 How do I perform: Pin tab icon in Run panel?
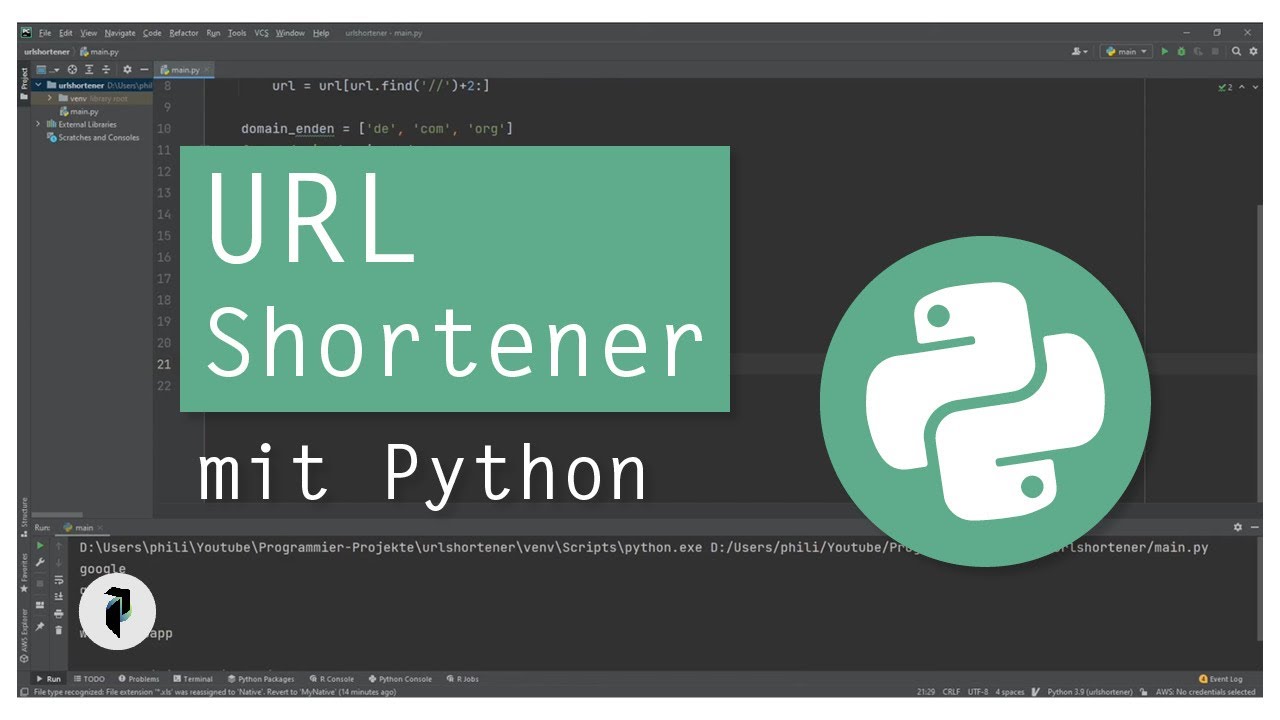click(x=40, y=627)
